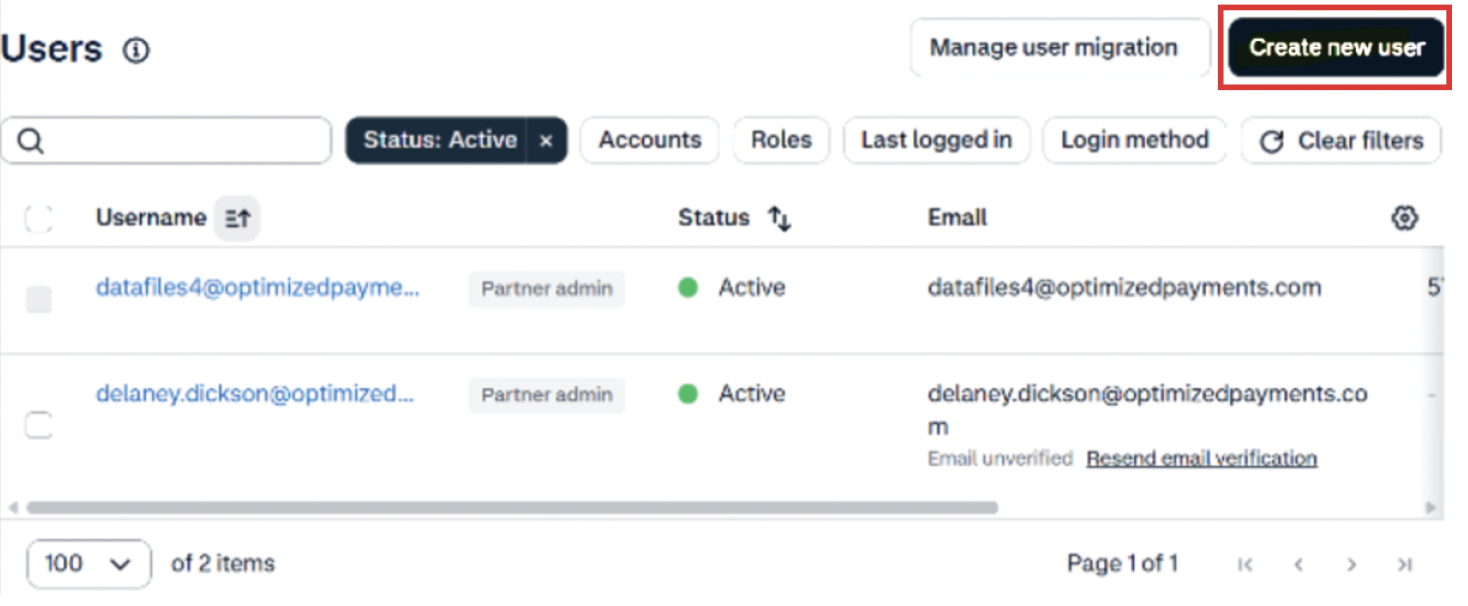
Task: Click delaney.dickson's Partner admin badge
Action: (x=547, y=395)
